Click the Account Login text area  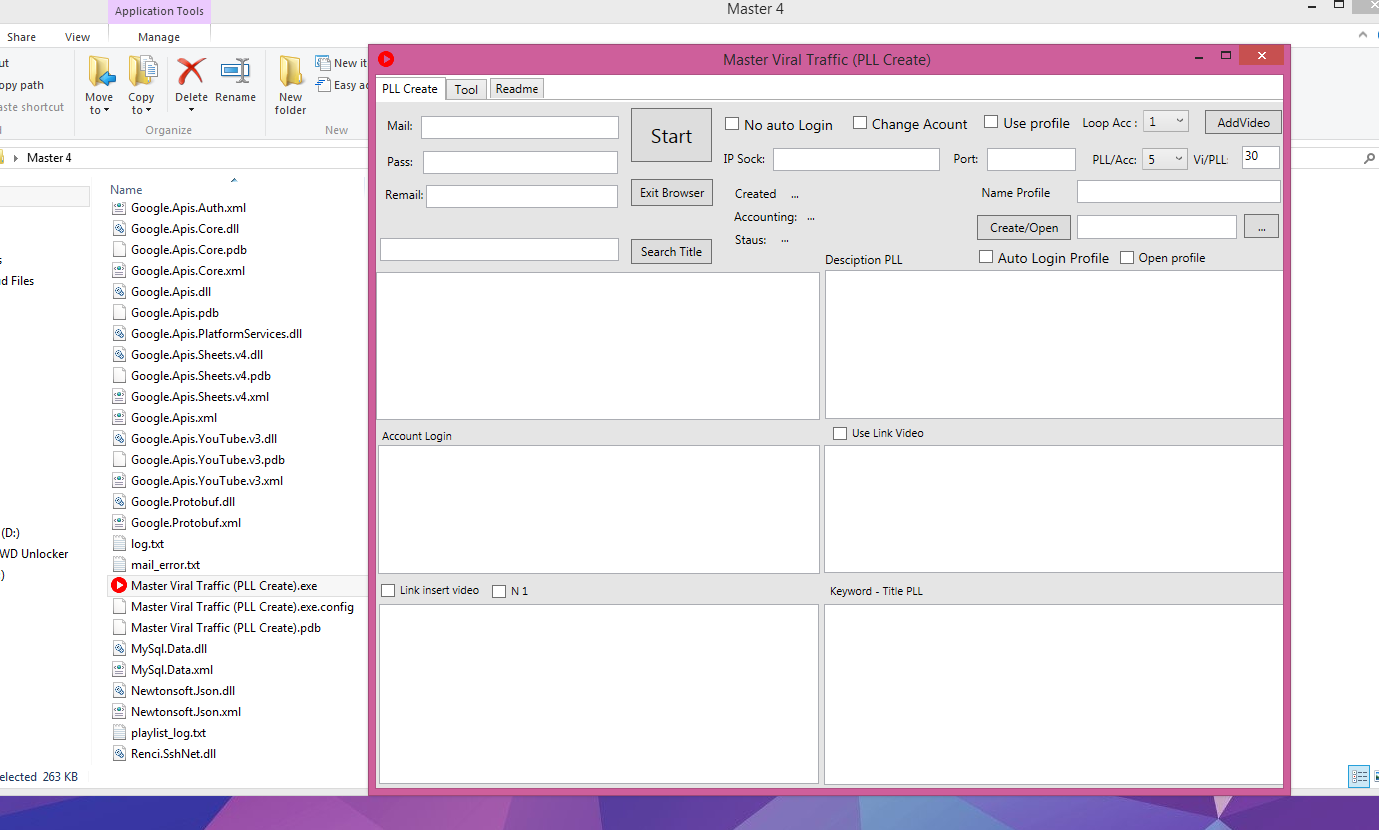click(599, 509)
